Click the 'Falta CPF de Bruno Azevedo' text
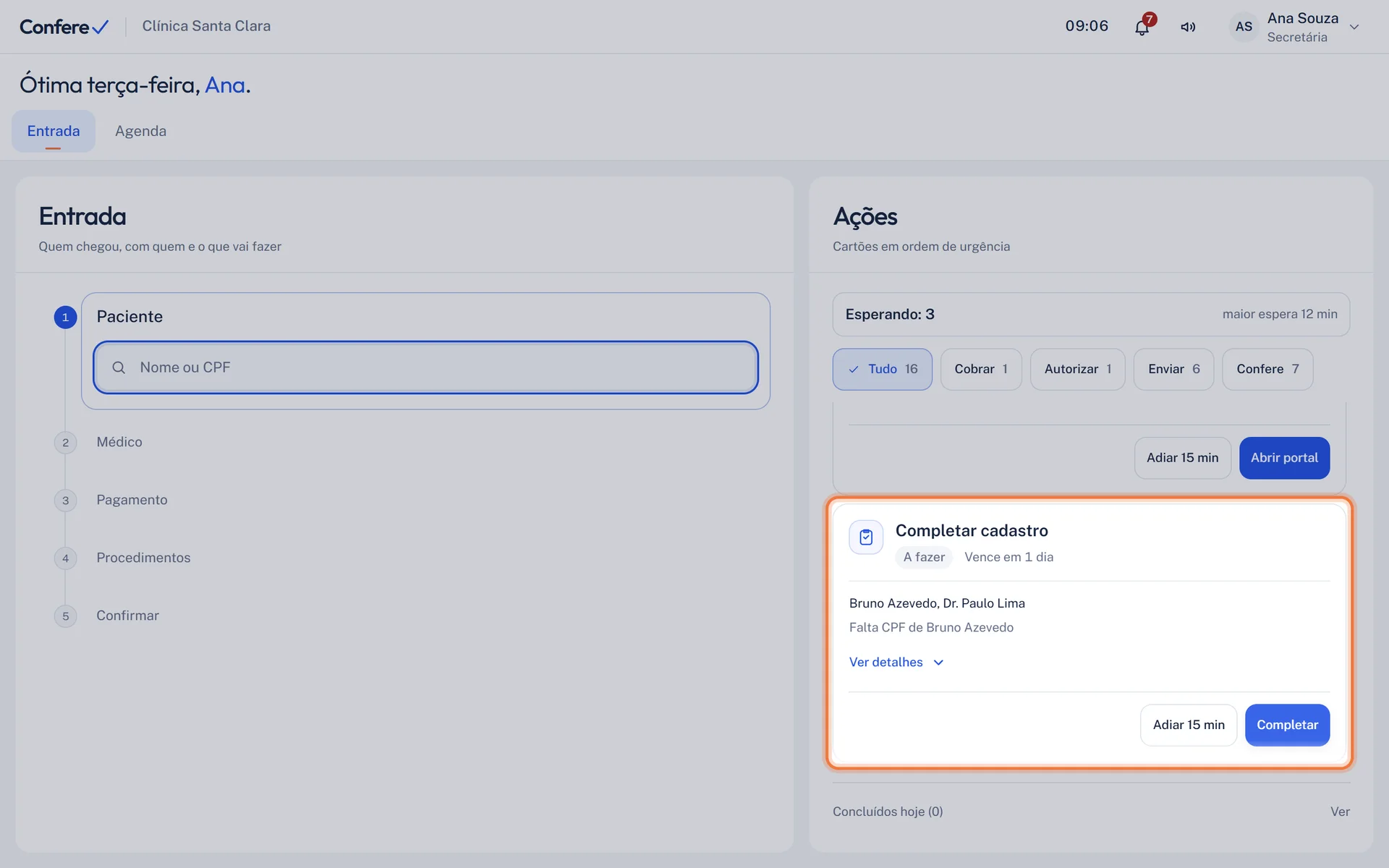This screenshot has width=1389, height=868. point(931,627)
